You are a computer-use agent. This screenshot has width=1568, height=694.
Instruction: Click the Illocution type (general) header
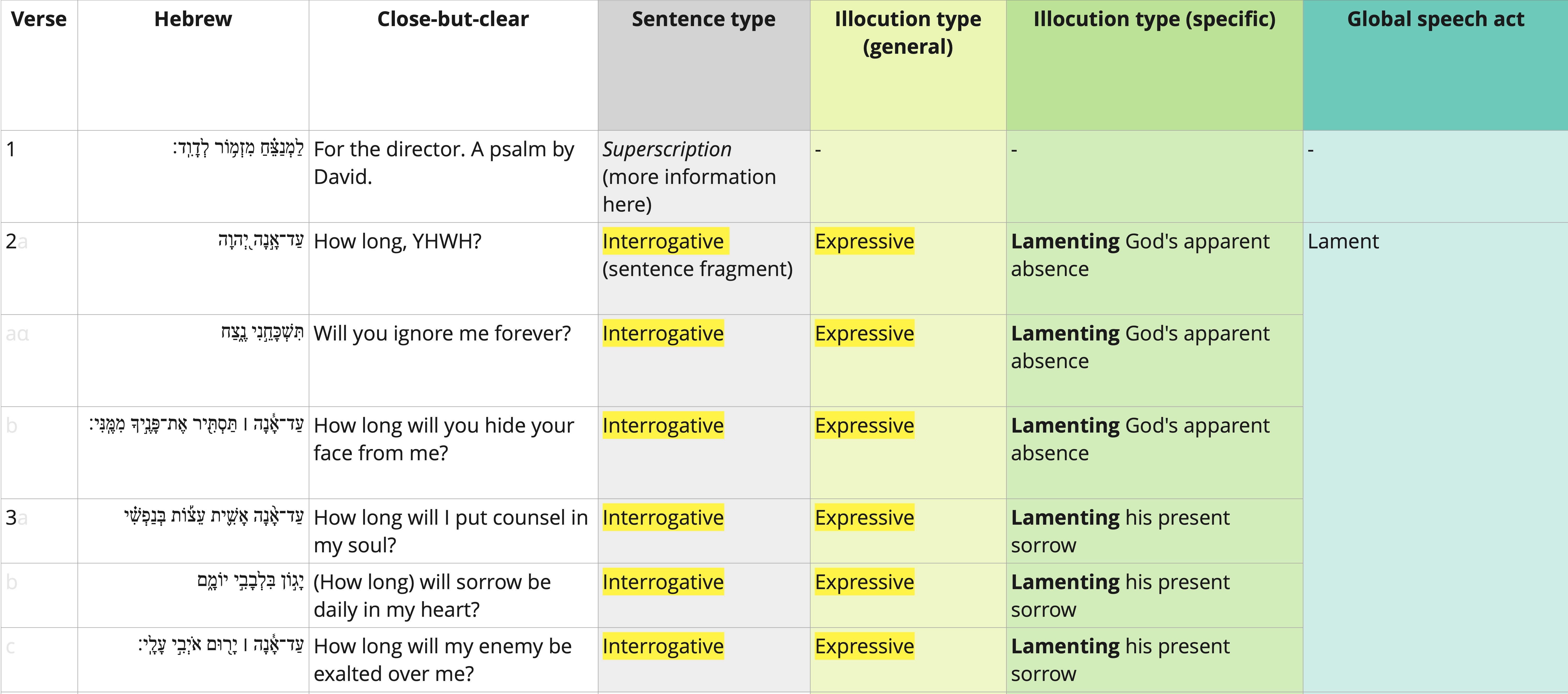click(908, 65)
